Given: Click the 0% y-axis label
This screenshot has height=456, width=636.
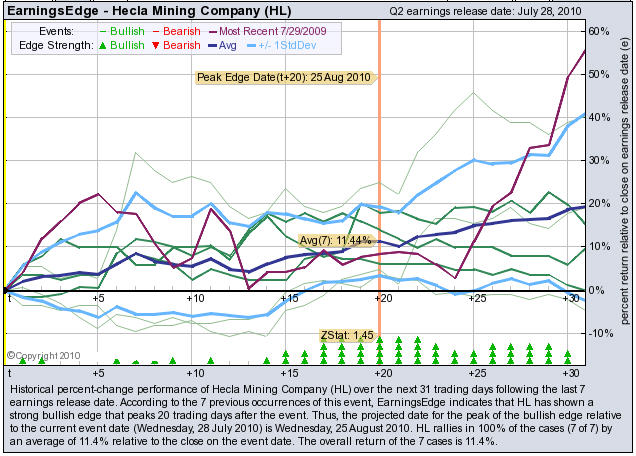Looking at the screenshot, I should point(596,290).
